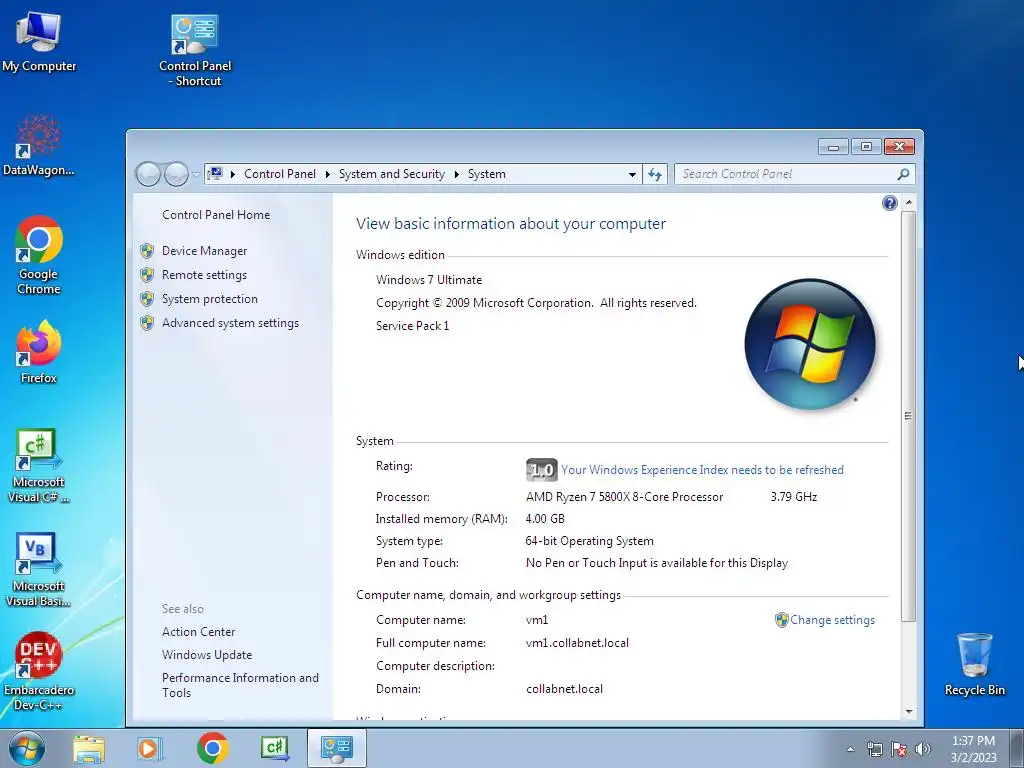Go back with the back arrow button
Screen dimensions: 1024x768
(148, 174)
